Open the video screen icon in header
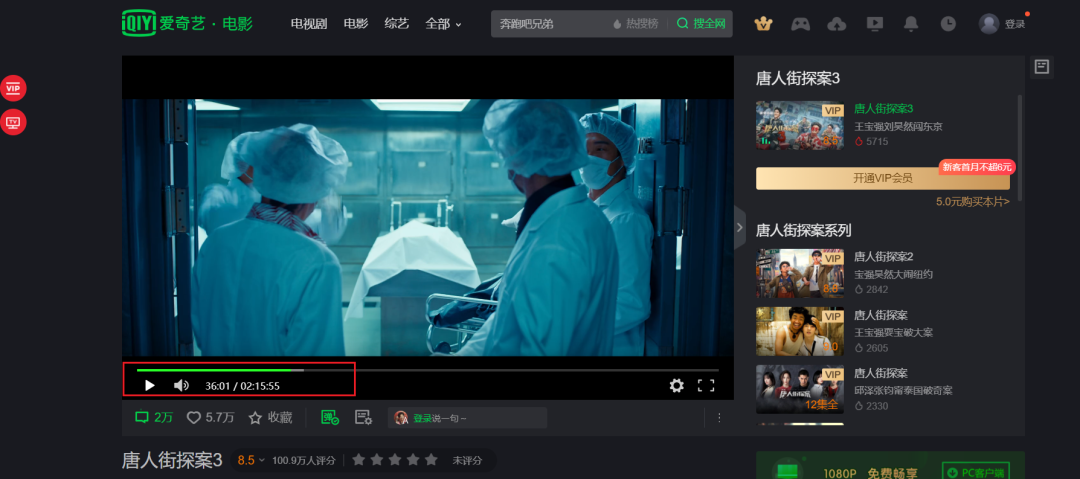This screenshot has width=1080, height=479. (x=873, y=24)
